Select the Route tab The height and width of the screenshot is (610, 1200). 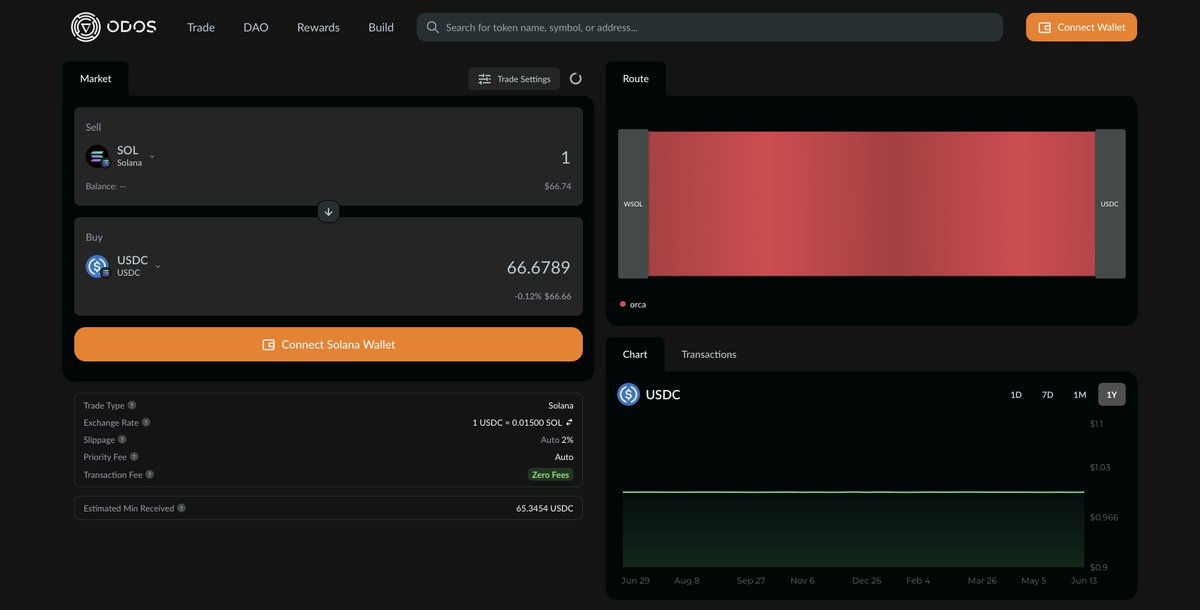pyautogui.click(x=636, y=78)
